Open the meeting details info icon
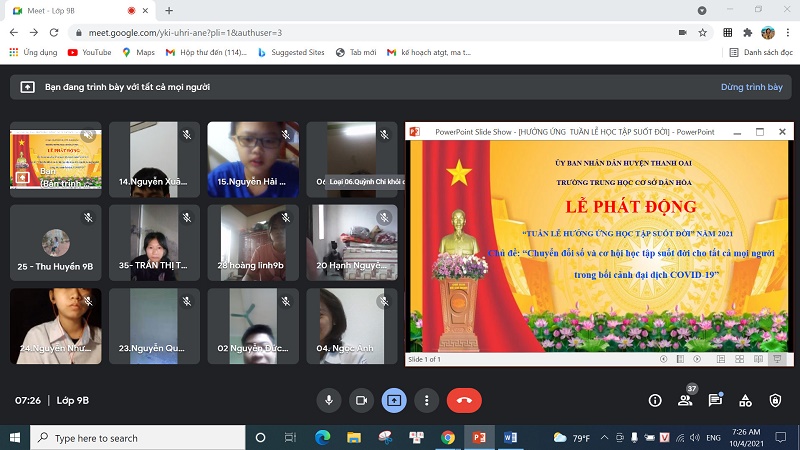The height and width of the screenshot is (450, 800). (655, 400)
